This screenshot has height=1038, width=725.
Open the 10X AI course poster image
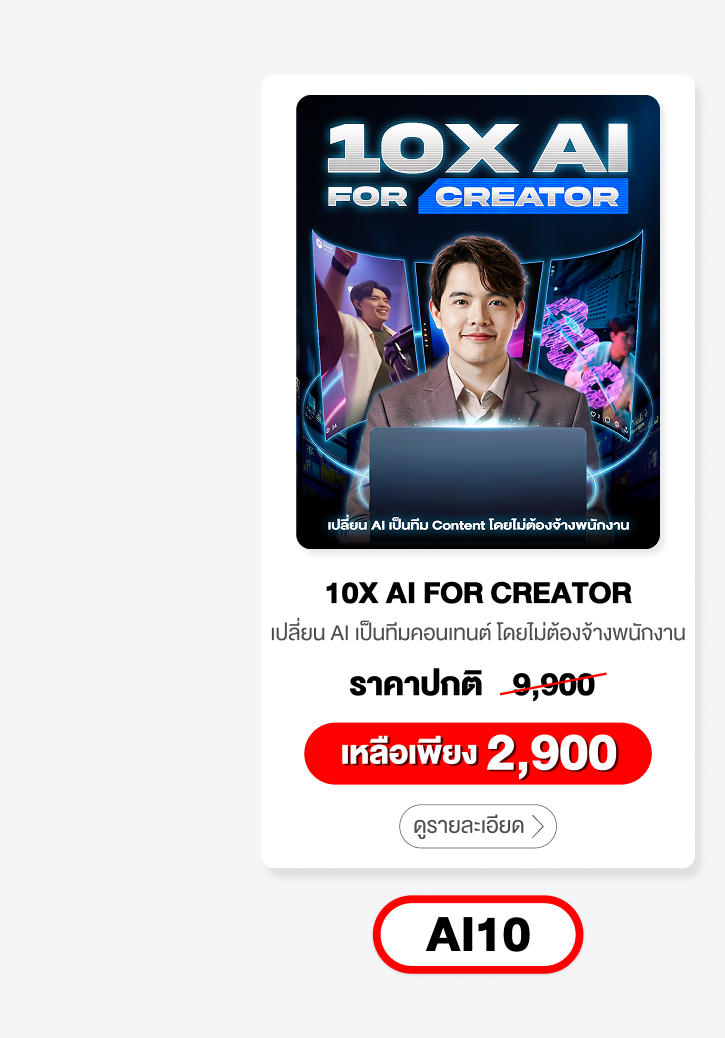click(478, 322)
